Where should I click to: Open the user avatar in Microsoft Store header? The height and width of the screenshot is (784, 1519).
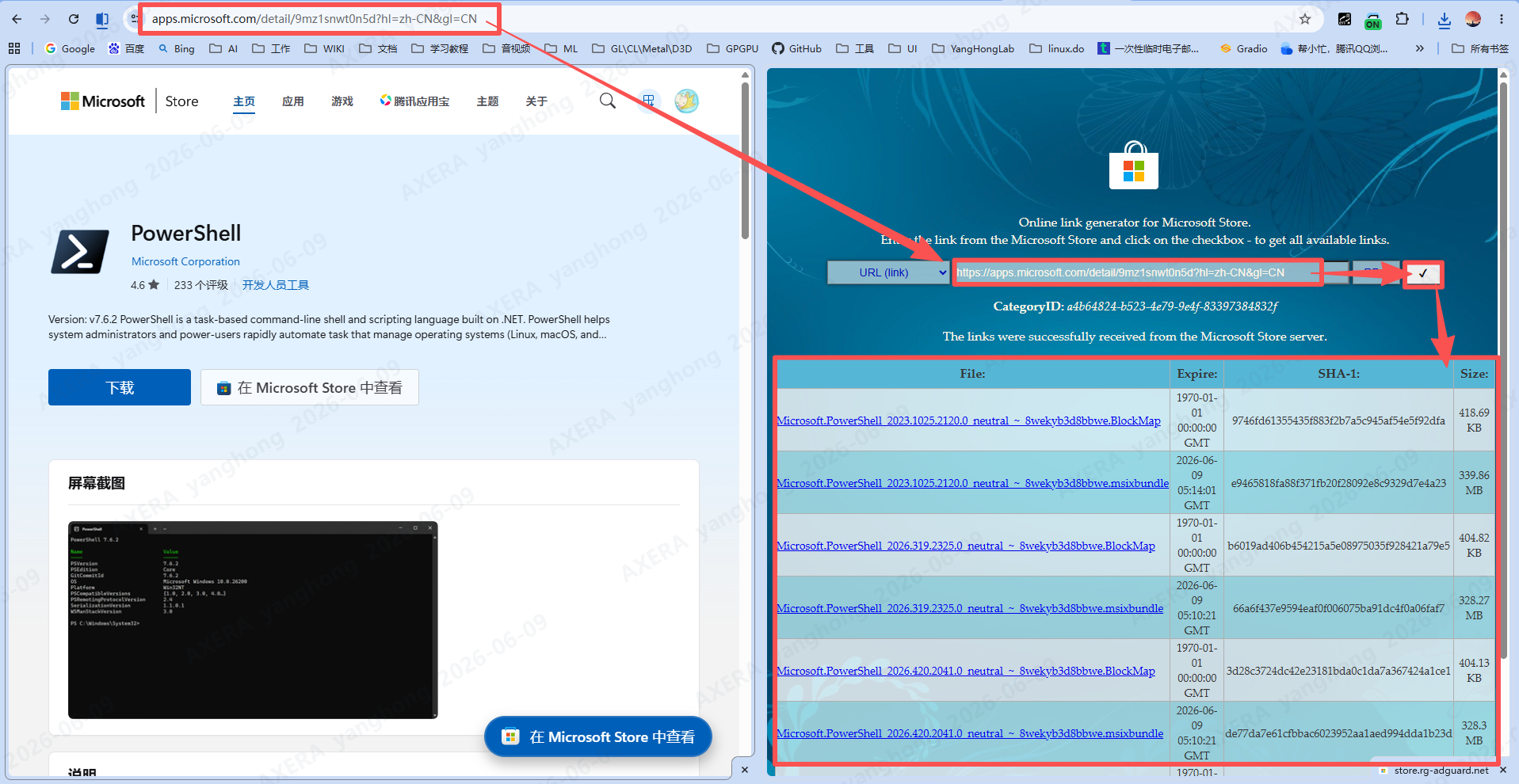tap(686, 101)
